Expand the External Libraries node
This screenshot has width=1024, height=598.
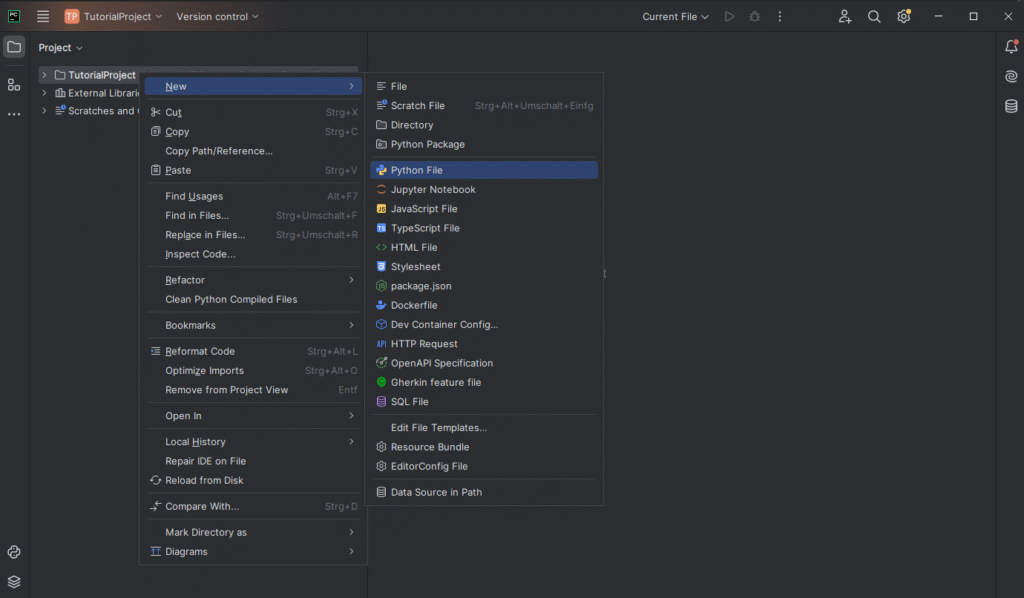[x=44, y=93]
